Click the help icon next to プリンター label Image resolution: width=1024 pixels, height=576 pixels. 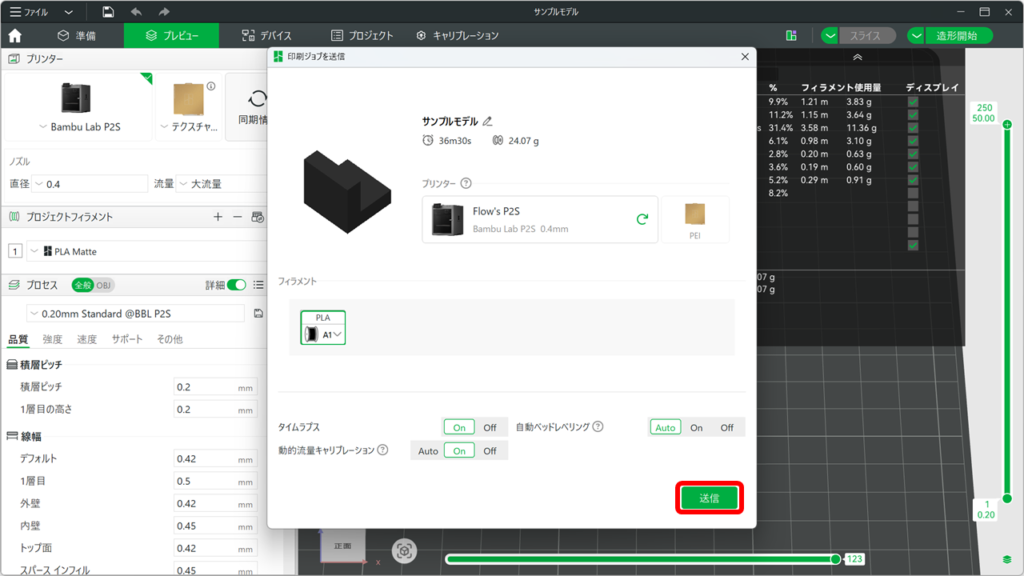(x=466, y=184)
